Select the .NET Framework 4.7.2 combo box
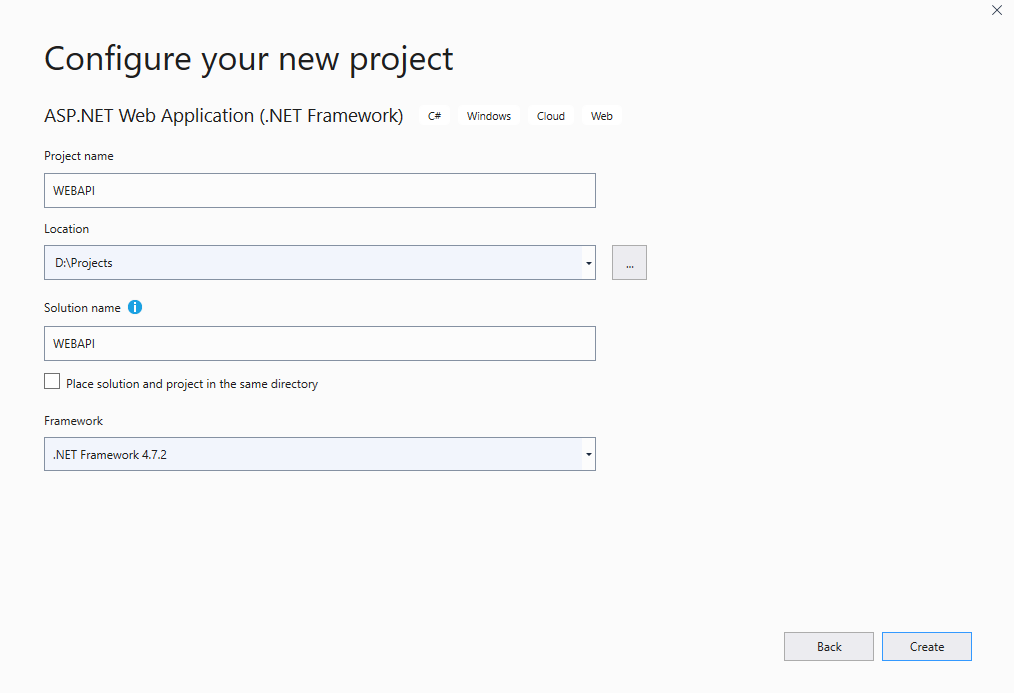The width and height of the screenshot is (1014, 693). 310,455
